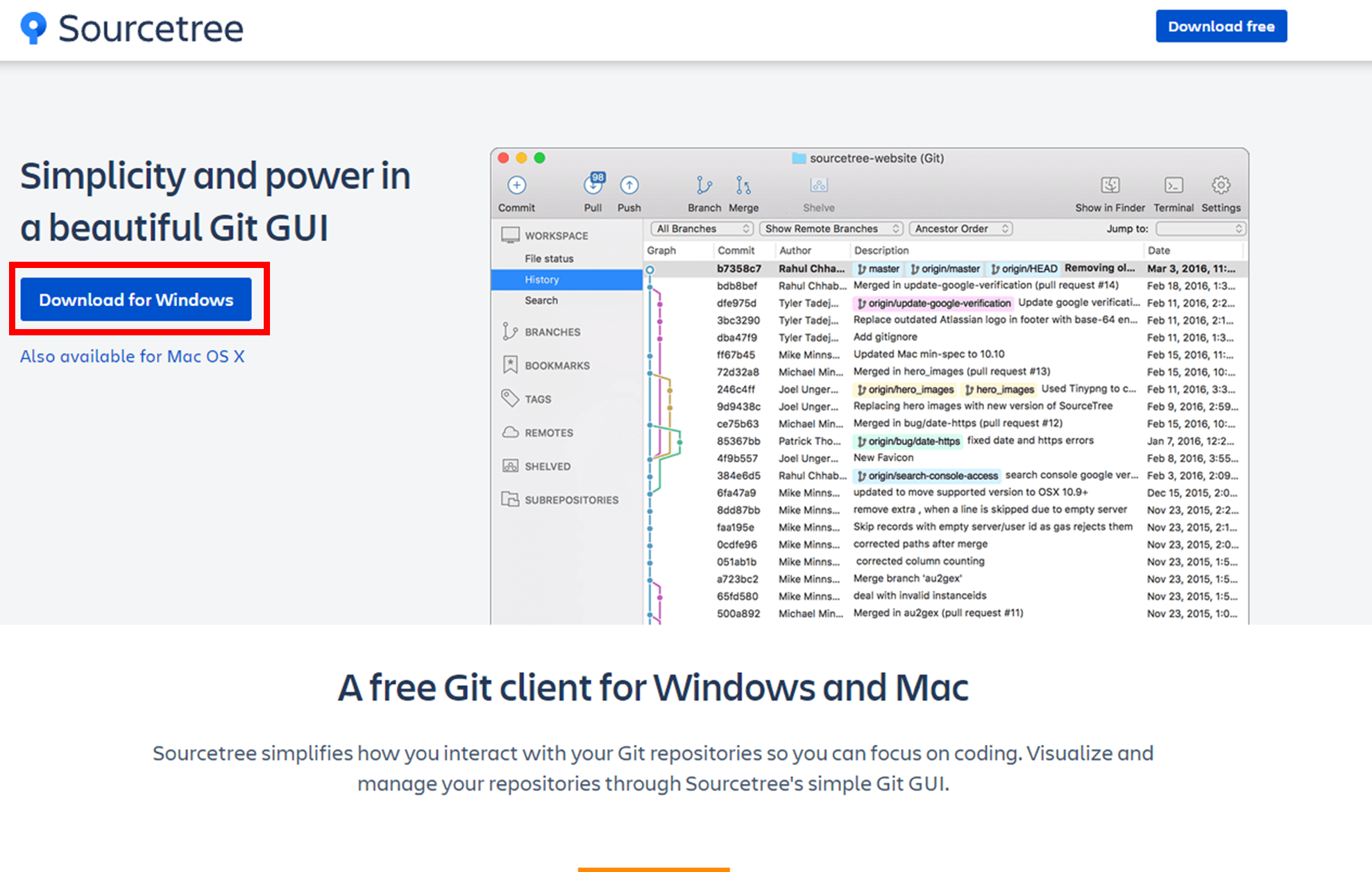Click the origin/master branch label

pos(945,269)
